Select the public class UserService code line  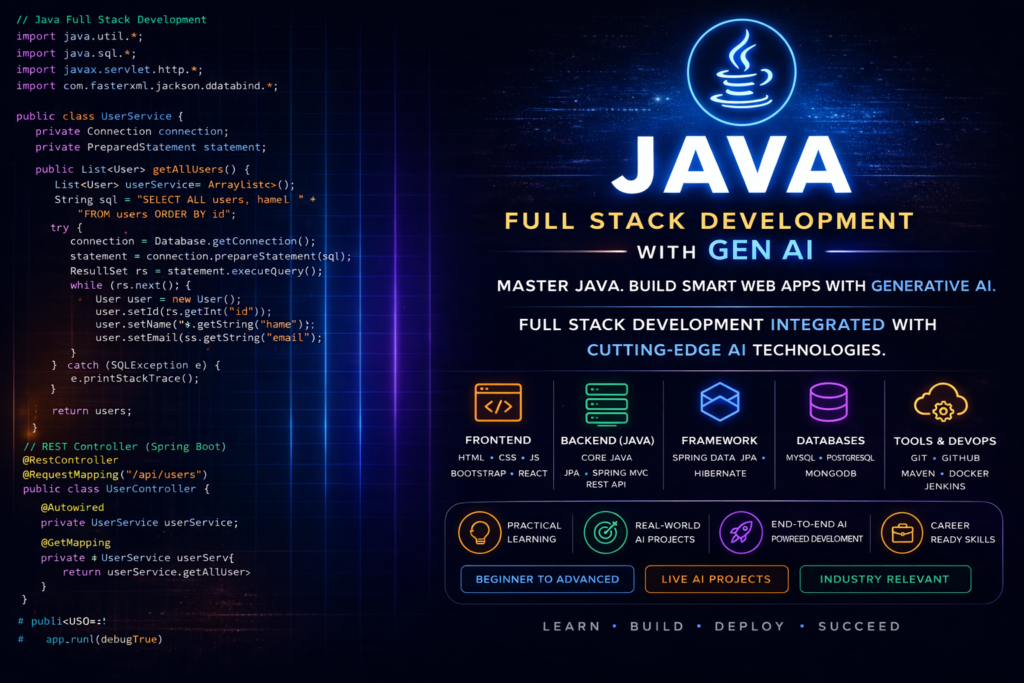point(100,116)
